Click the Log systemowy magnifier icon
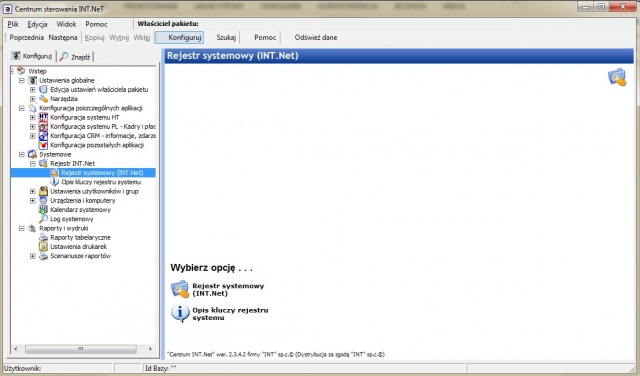The image size is (640, 376). (43, 219)
